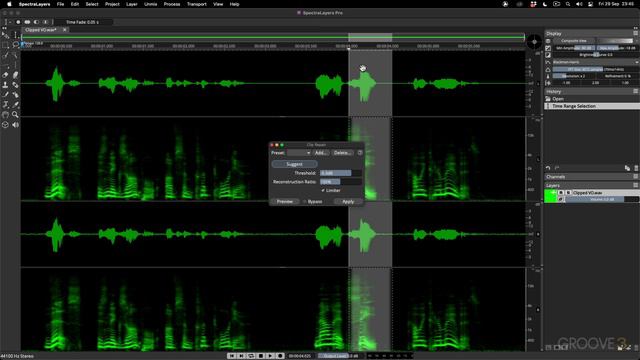Select the brush selection tool
Screen dimensions: 640x360
click(x=5, y=55)
